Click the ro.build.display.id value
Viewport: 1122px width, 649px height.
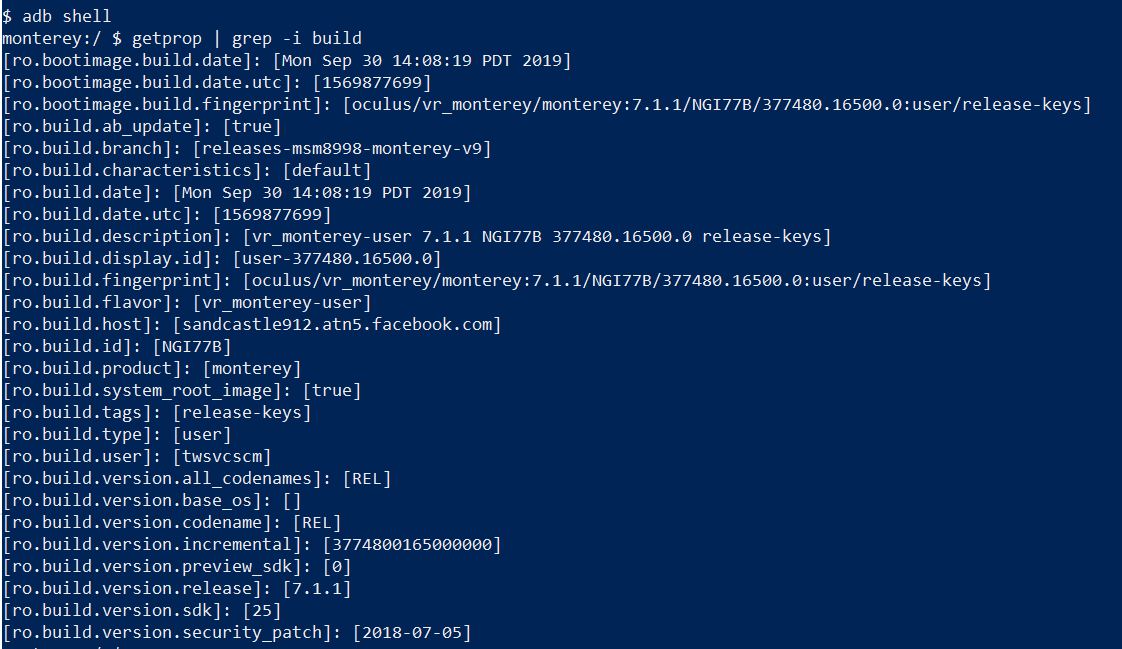[337, 258]
